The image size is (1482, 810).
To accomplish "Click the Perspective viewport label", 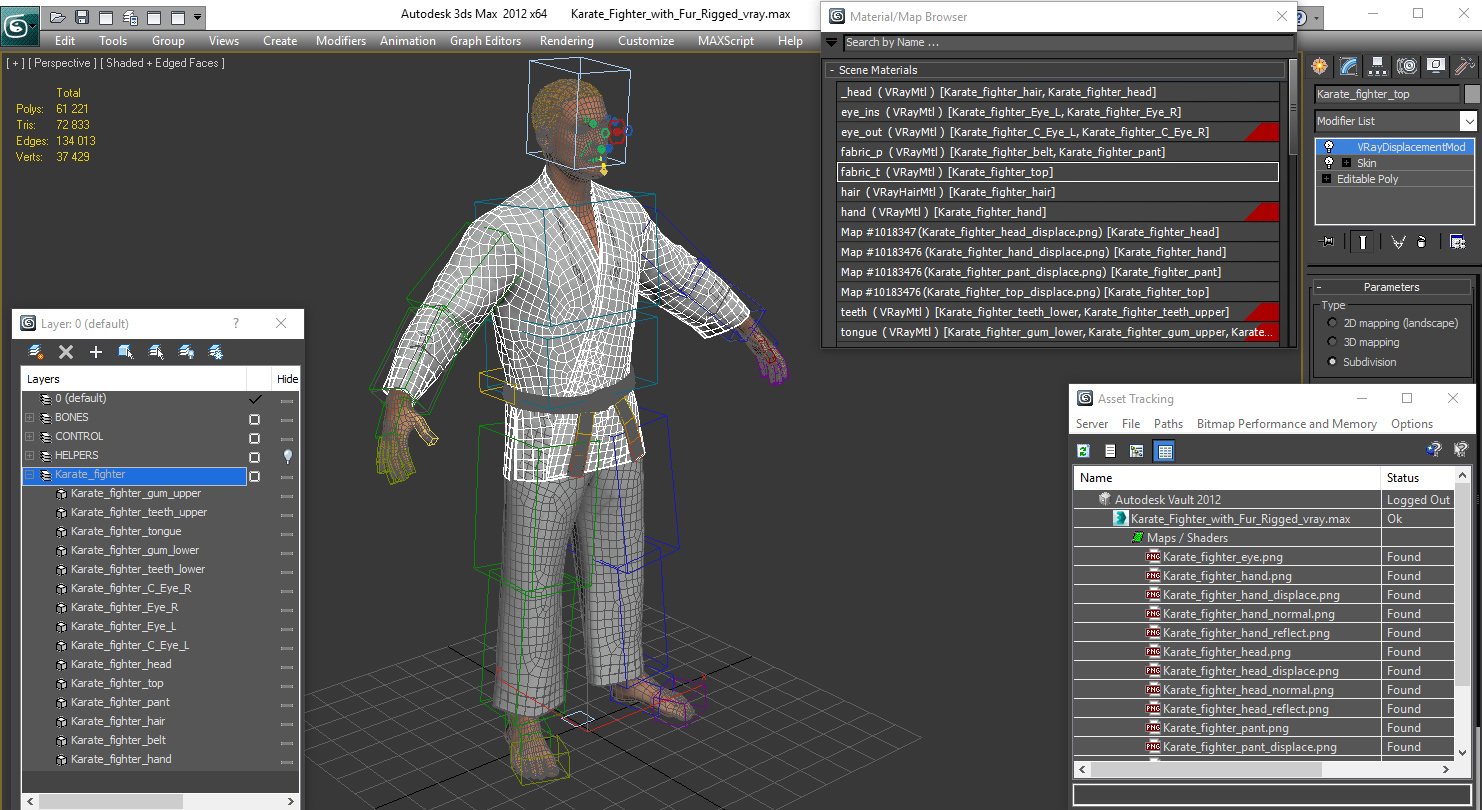I will point(63,63).
